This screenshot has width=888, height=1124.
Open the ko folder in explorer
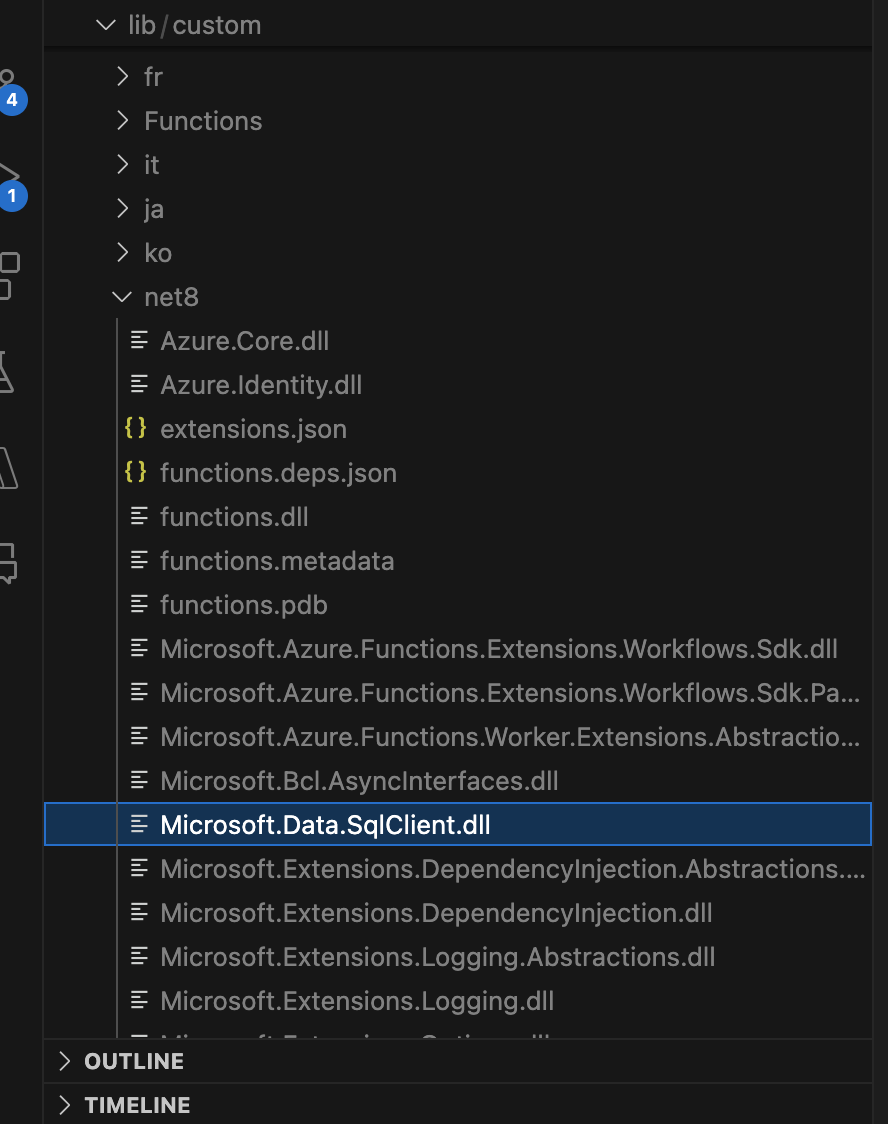[157, 252]
